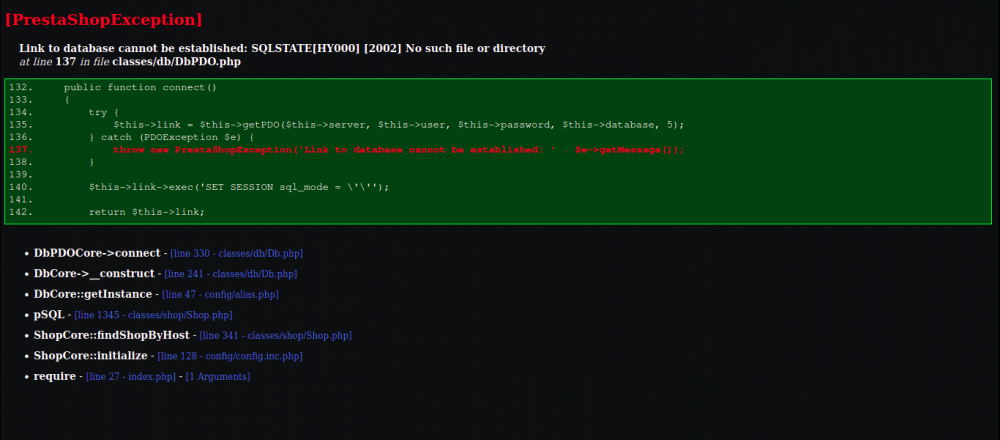The height and width of the screenshot is (440, 1000).
Task: Click the [PrestaShopException] heading
Action: 104,20
